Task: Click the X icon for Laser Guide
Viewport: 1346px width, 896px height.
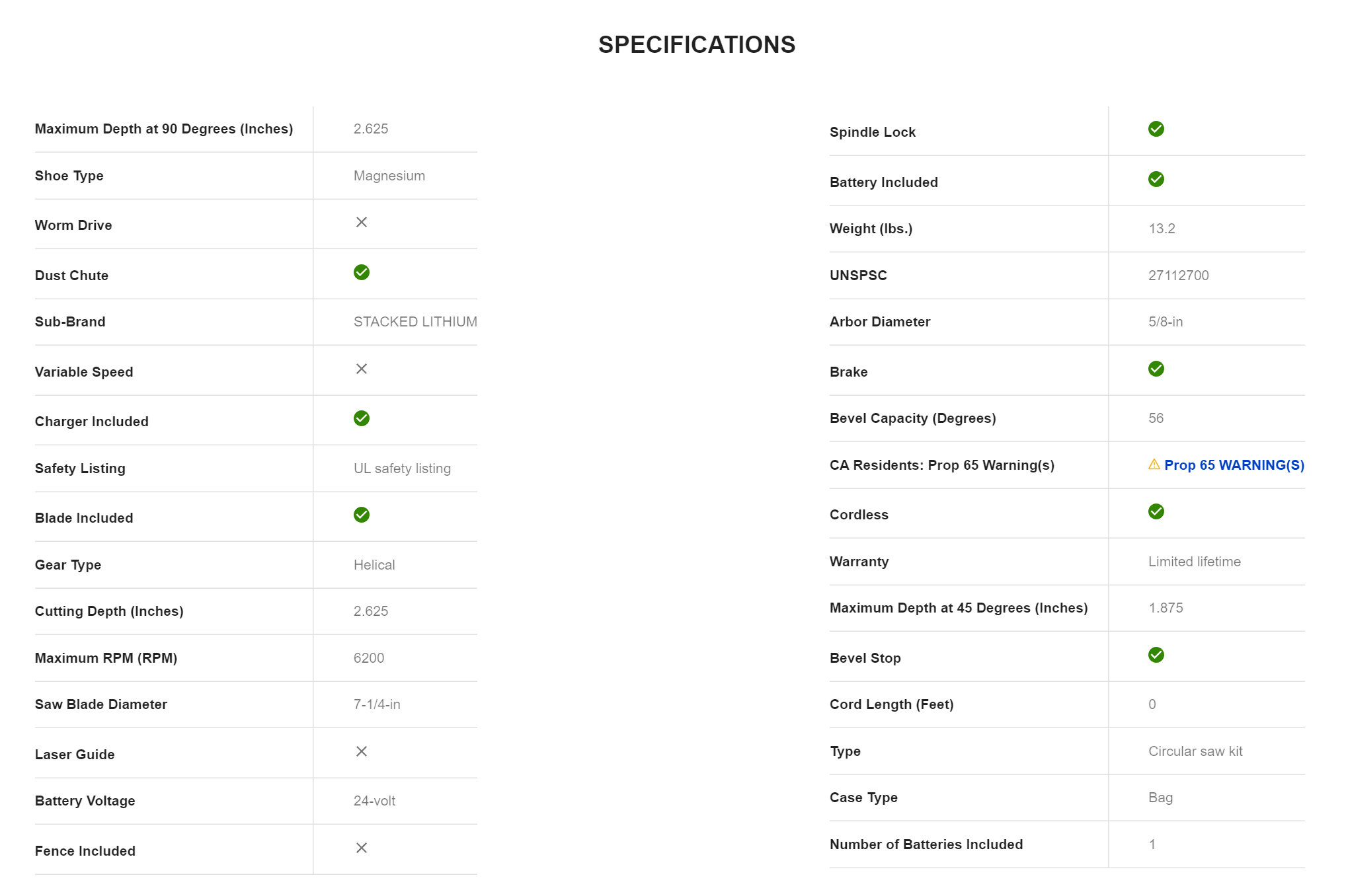Action: (x=361, y=751)
